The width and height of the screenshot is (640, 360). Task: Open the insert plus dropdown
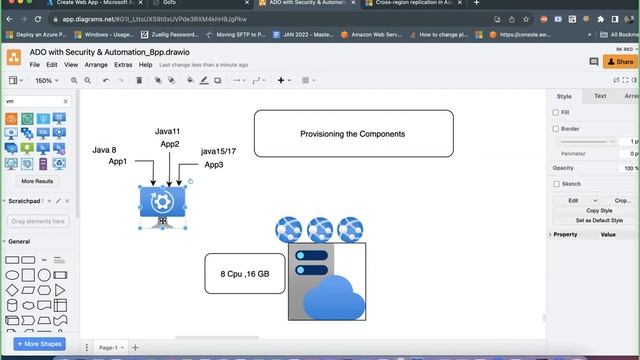[x=284, y=80]
